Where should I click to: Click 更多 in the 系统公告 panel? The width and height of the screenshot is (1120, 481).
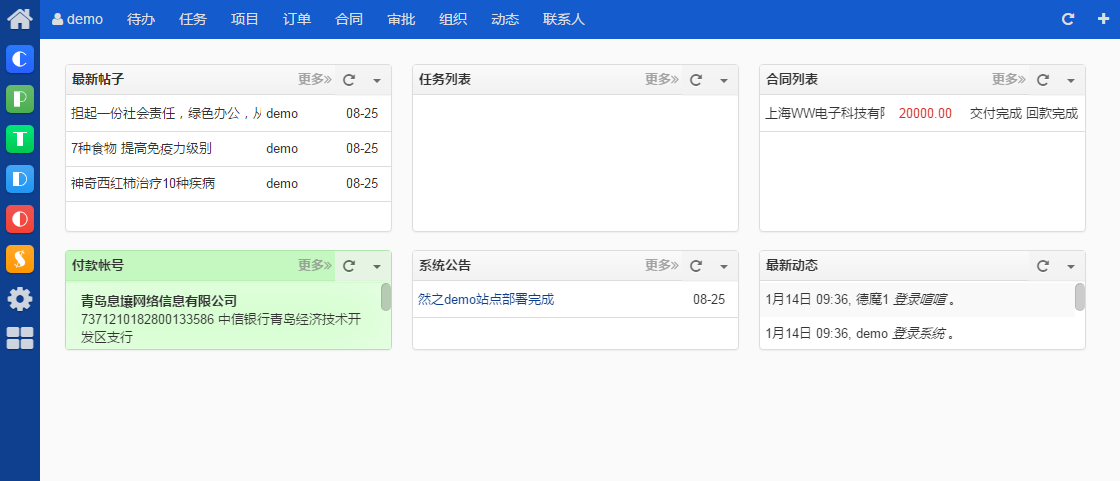coord(662,266)
